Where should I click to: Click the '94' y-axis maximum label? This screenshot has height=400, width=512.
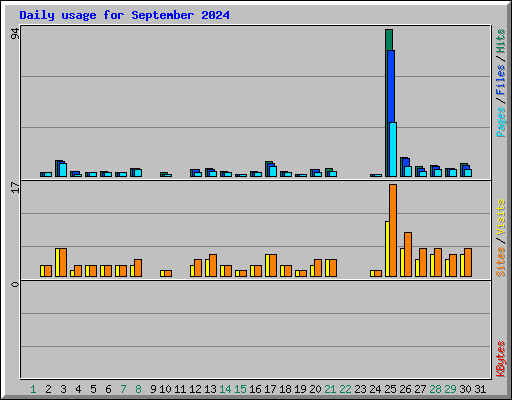coord(15,34)
